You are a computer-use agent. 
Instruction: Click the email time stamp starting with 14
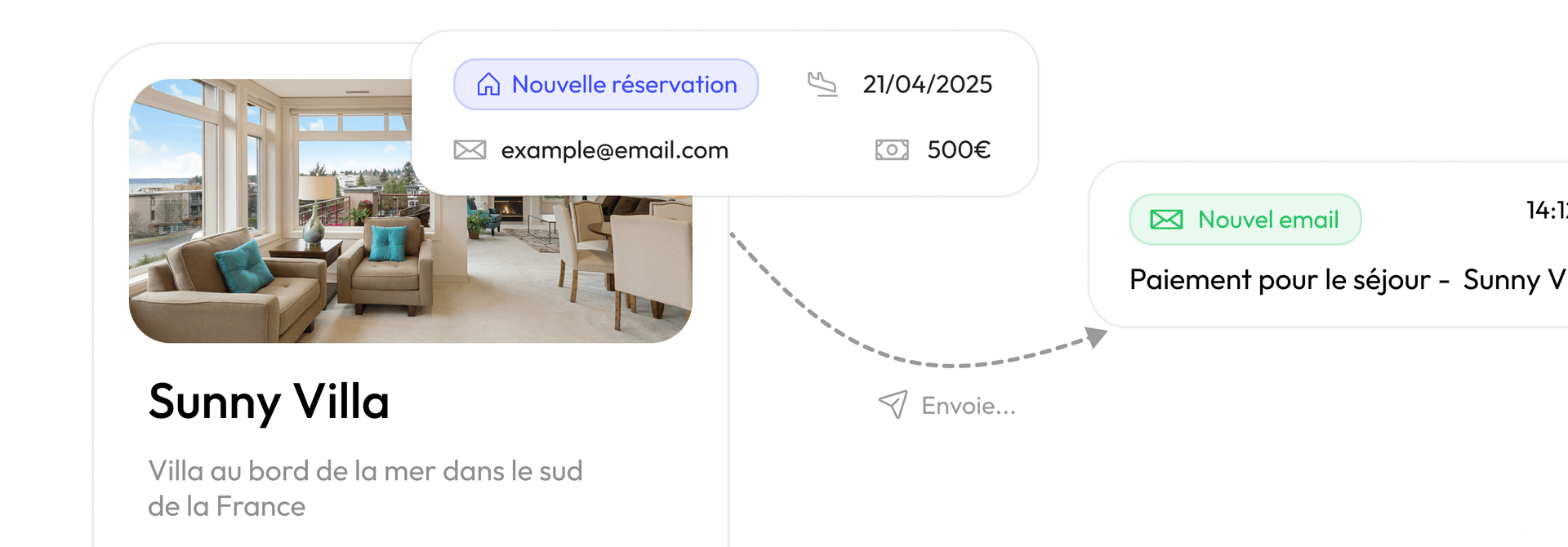click(1546, 211)
